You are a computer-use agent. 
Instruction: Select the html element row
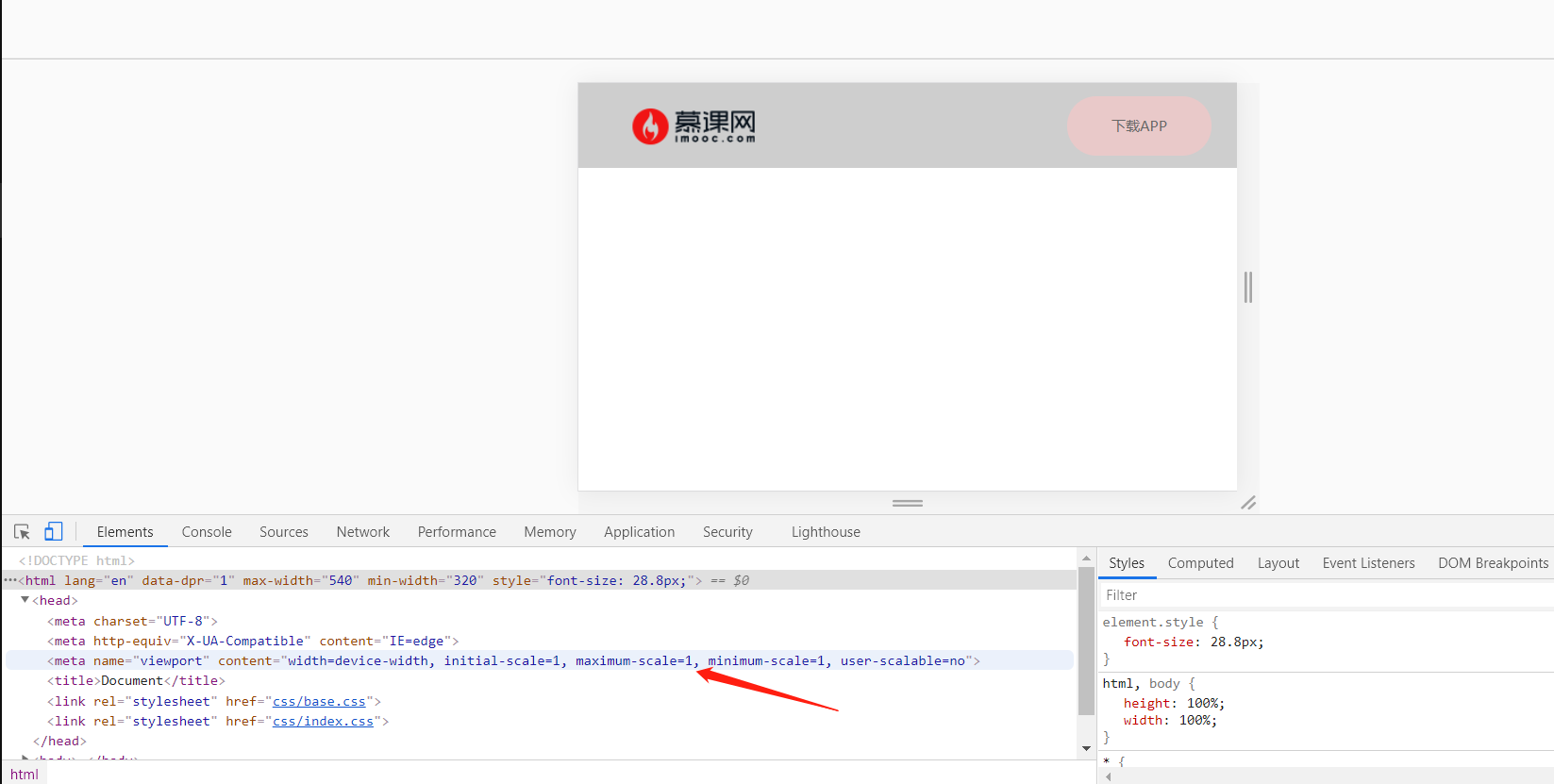540,580
